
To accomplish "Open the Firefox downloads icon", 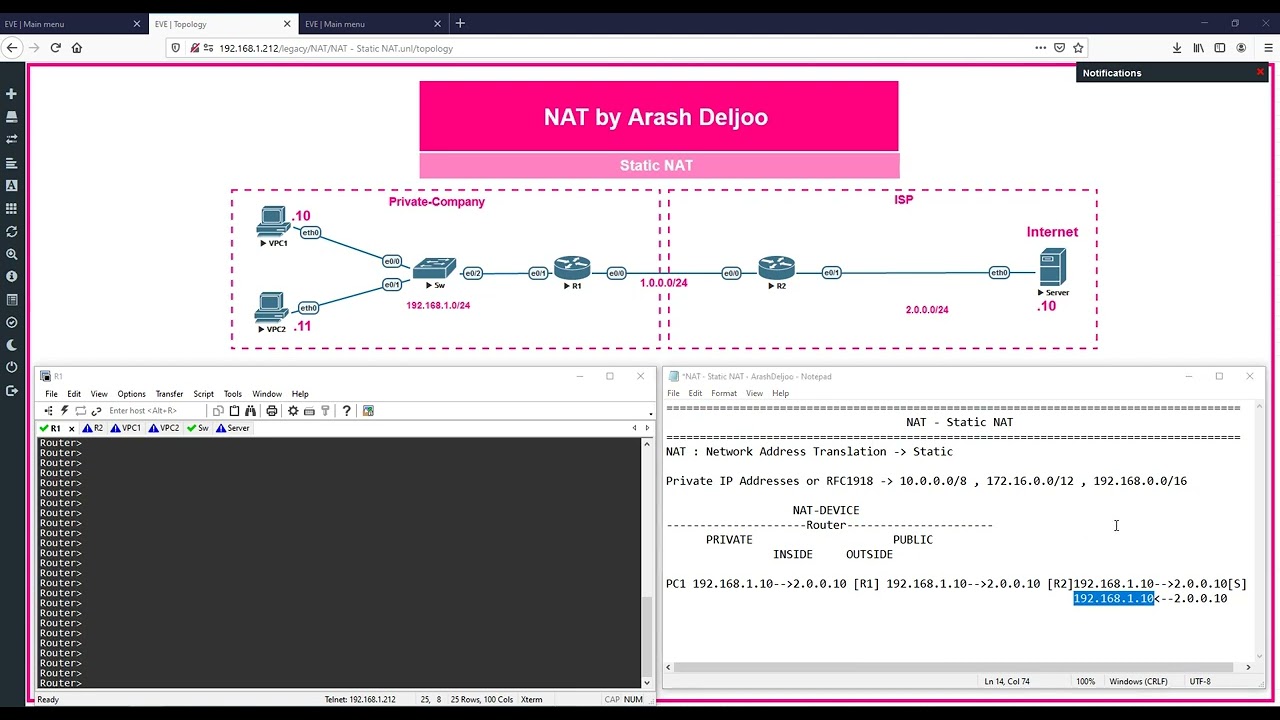I will pyautogui.click(x=1177, y=47).
